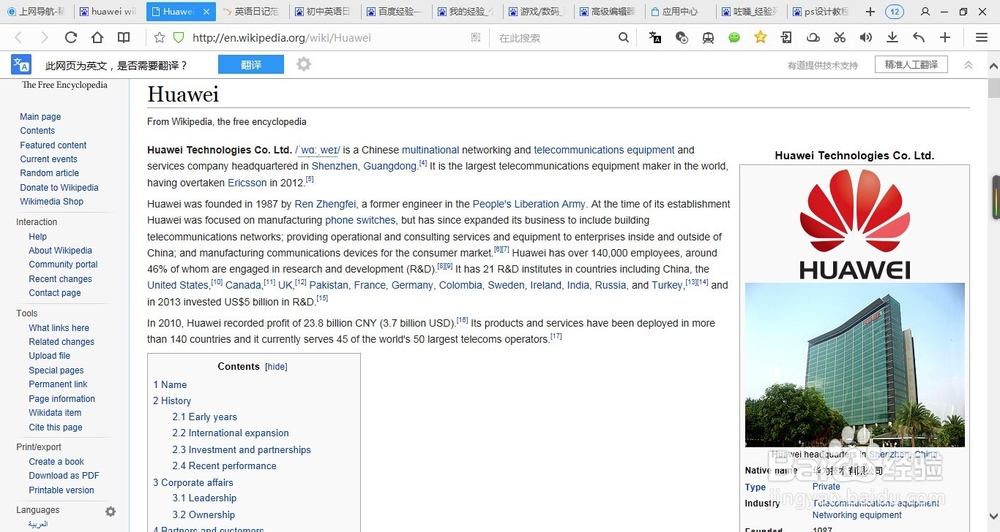1000x532 pixels.
Task: Open the Cite this page link
Action: point(55,427)
